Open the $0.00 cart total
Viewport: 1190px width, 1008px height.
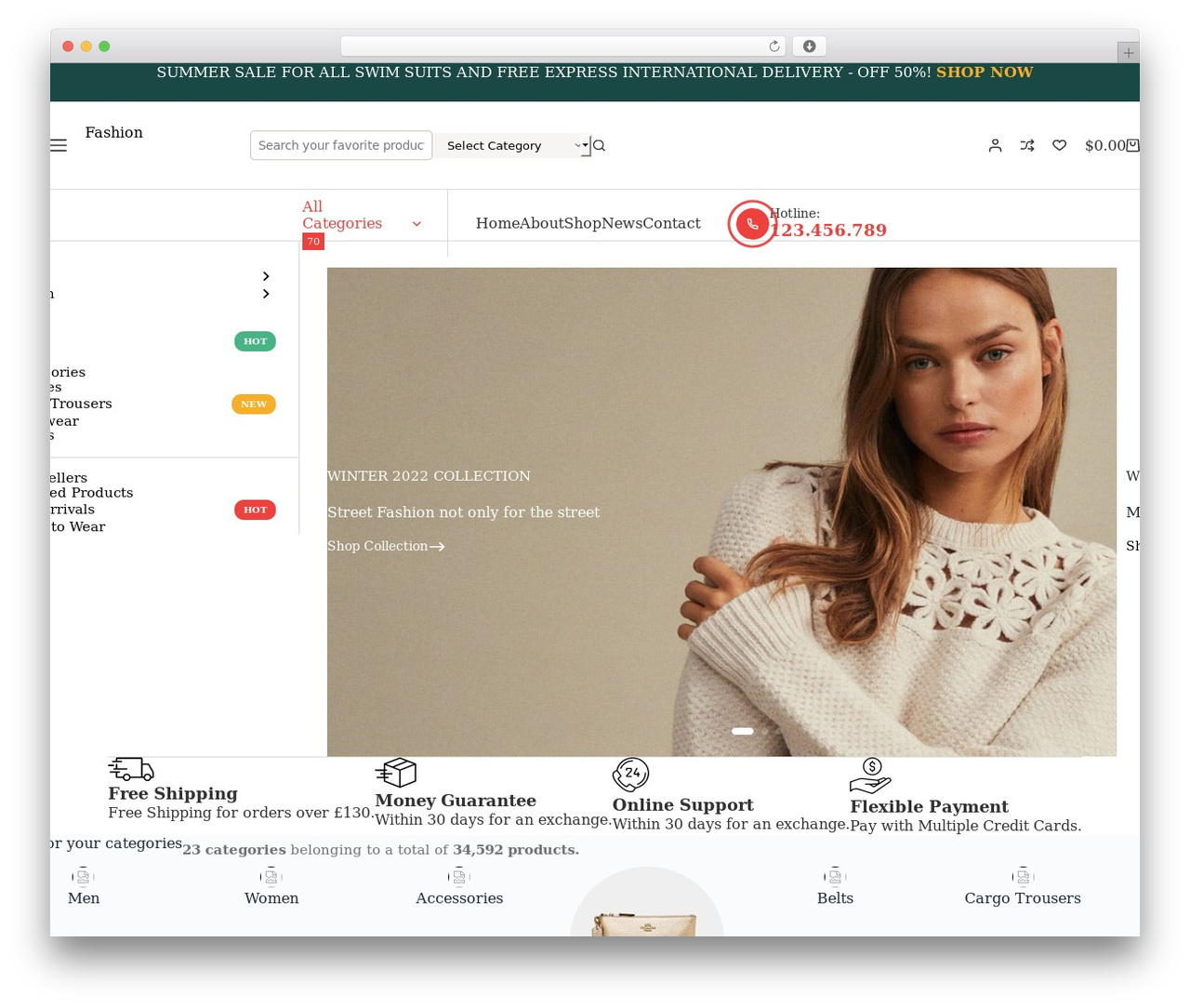coord(1105,145)
